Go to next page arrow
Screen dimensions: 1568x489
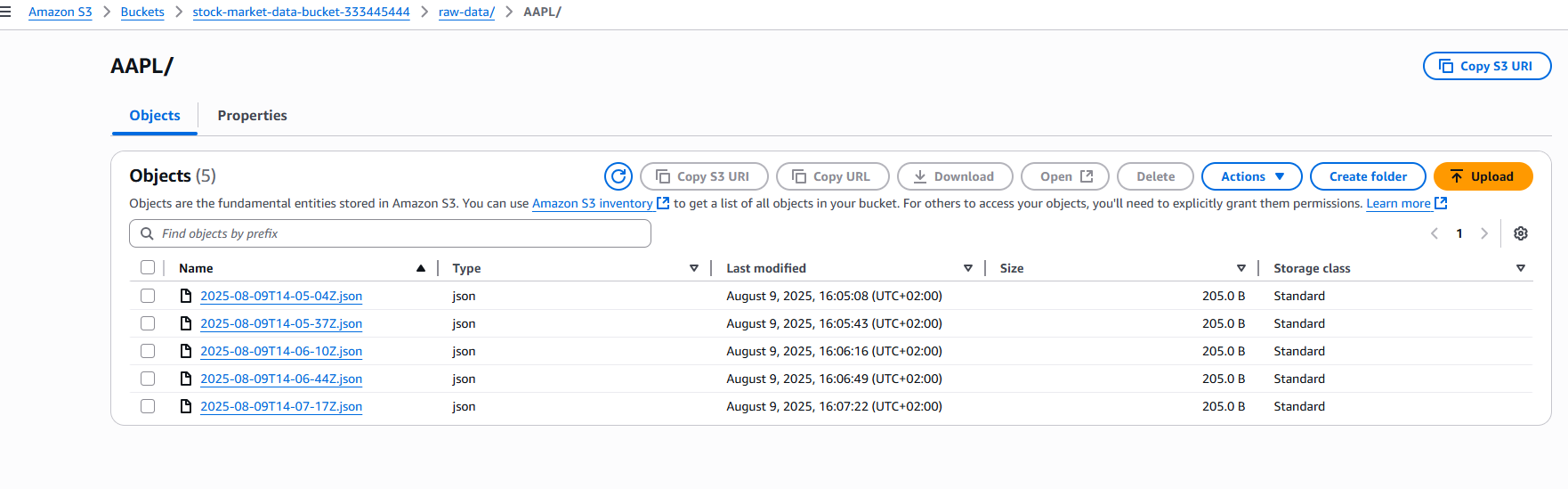click(1483, 233)
